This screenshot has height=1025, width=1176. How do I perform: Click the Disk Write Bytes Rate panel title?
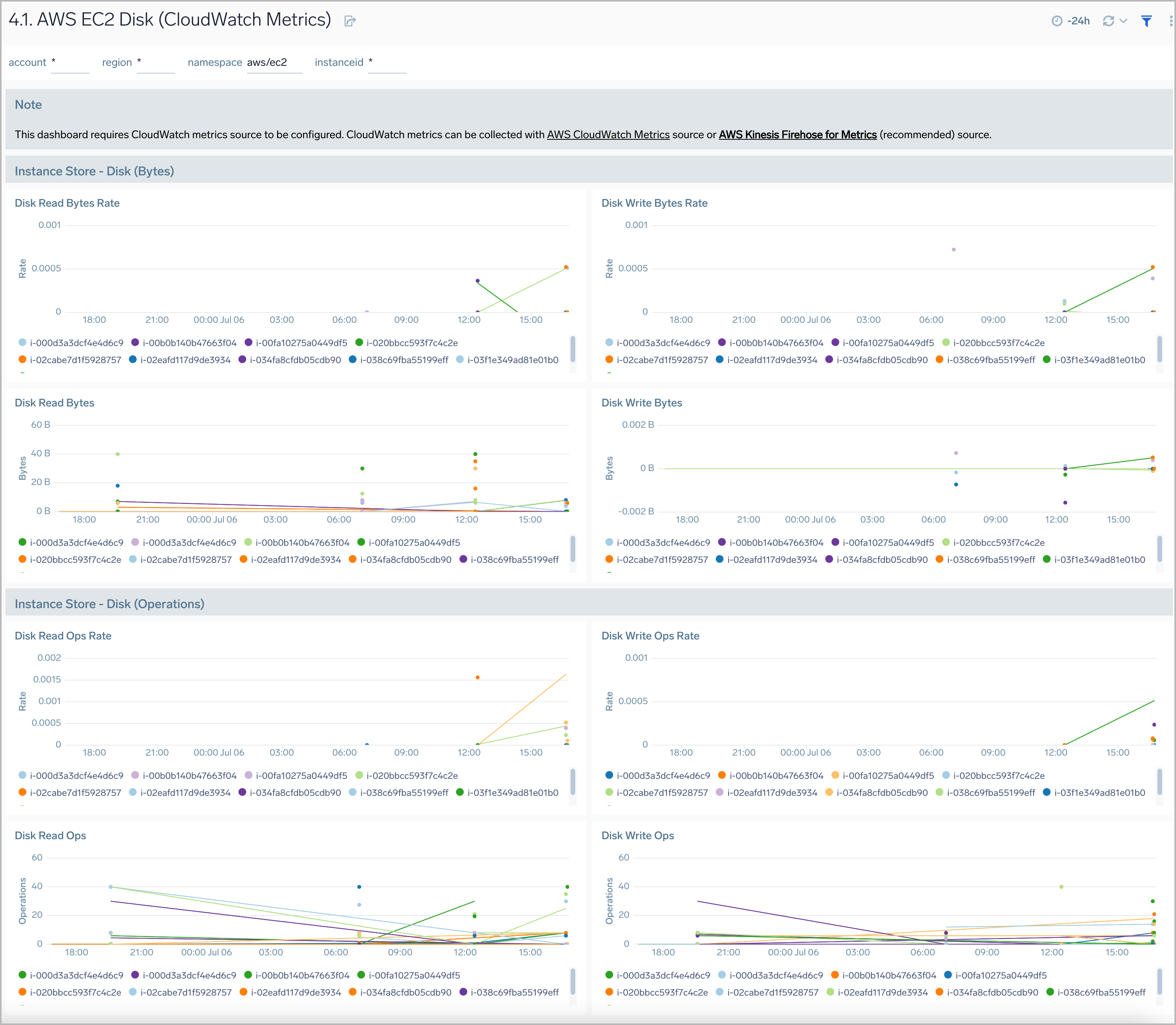(x=654, y=203)
